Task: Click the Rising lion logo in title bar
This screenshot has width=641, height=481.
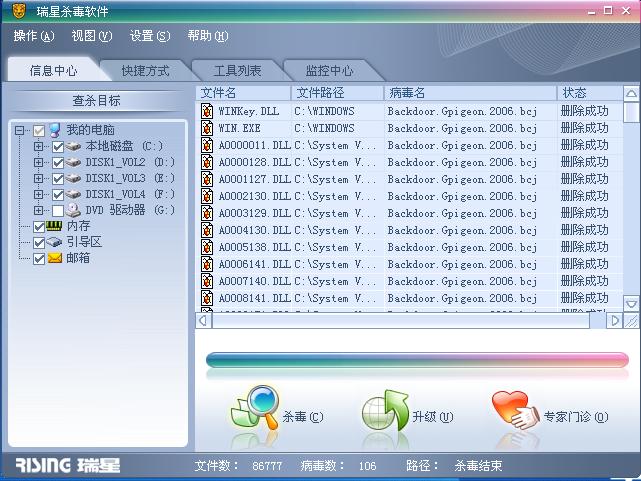Action: pyautogui.click(x=19, y=11)
